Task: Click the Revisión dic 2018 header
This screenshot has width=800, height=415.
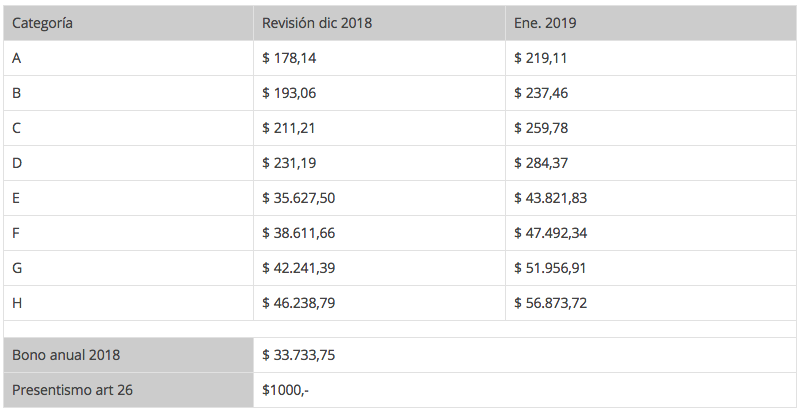Action: [317, 23]
